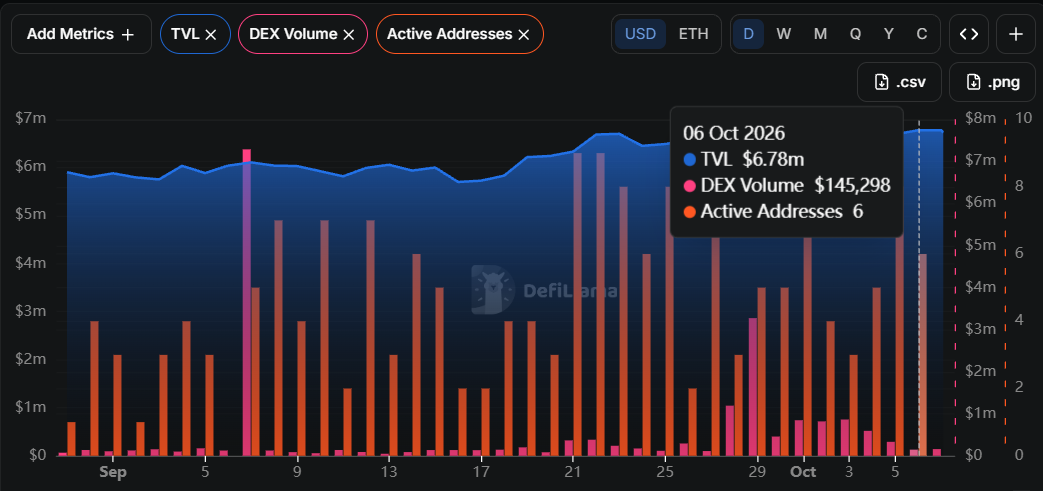This screenshot has width=1043, height=491.
Task: Select the monthly (M) interval
Action: 820,34
